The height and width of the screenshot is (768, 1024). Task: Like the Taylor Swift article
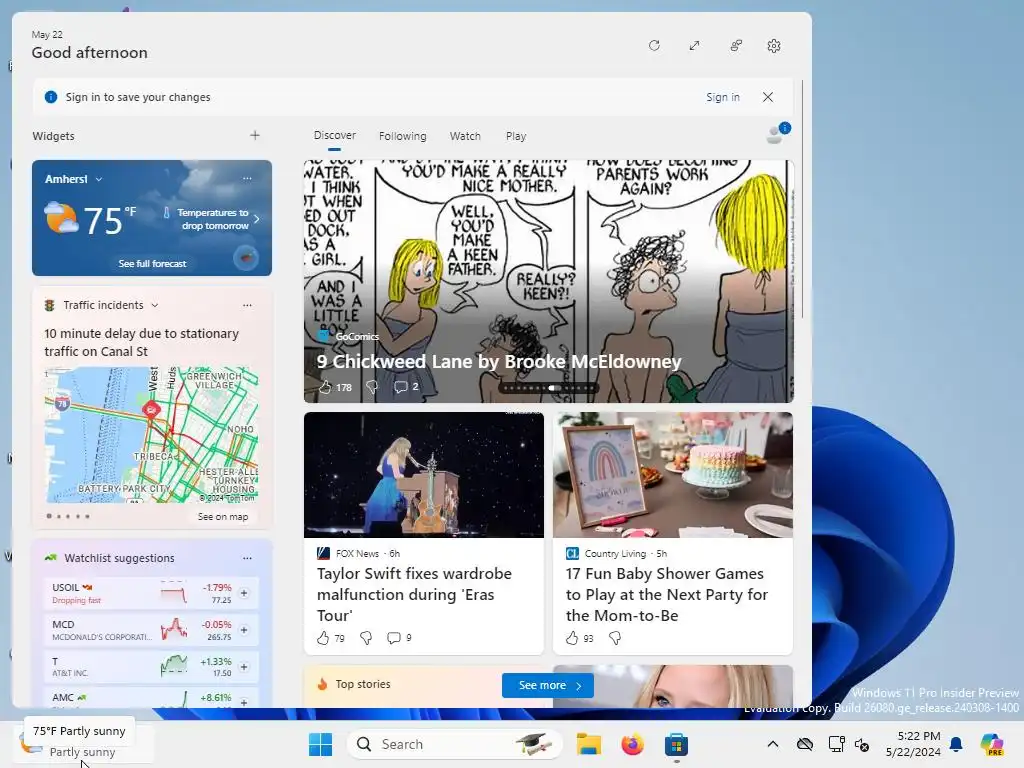pos(323,638)
